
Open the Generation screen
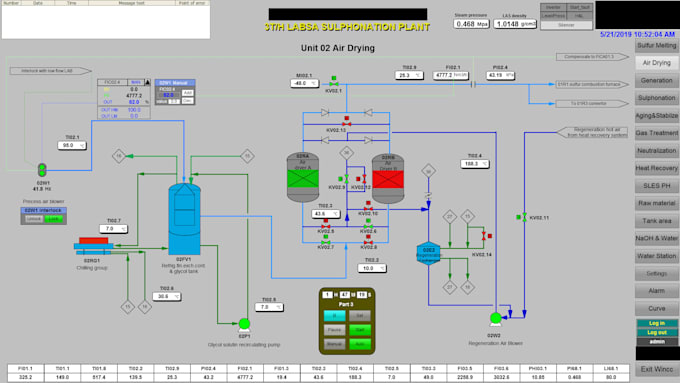pyautogui.click(x=657, y=81)
